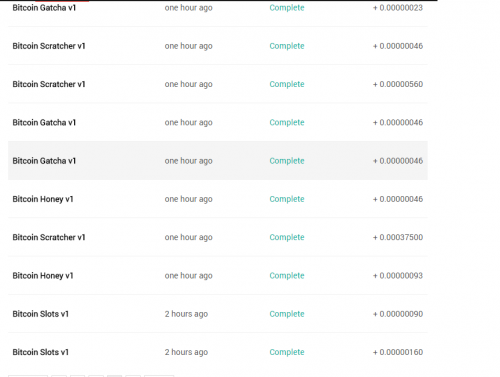This screenshot has height=377, width=500.
Task: Open Bitcoin Scratcher v1 entry earning +0.00037500
Action: tap(218, 237)
